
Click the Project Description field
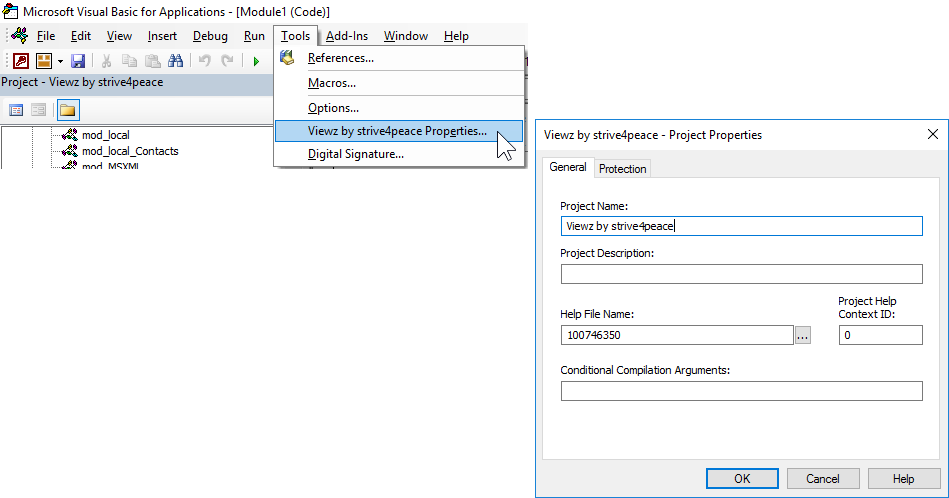pyautogui.click(x=741, y=274)
